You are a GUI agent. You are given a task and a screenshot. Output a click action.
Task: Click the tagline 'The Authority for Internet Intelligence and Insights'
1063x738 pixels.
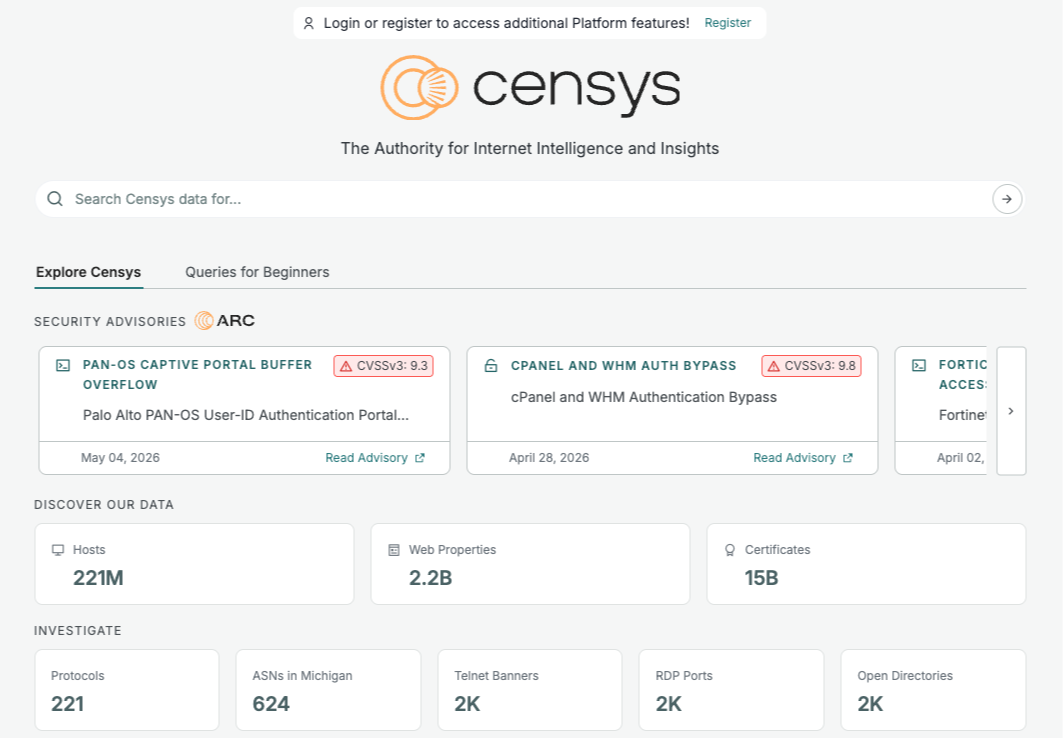(x=529, y=148)
